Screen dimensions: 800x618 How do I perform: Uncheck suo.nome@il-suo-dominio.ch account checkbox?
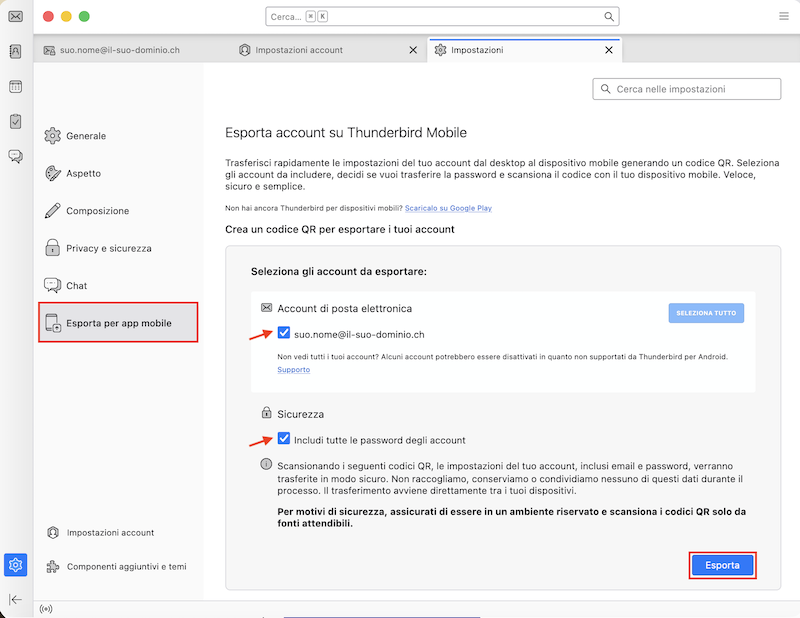(284, 333)
